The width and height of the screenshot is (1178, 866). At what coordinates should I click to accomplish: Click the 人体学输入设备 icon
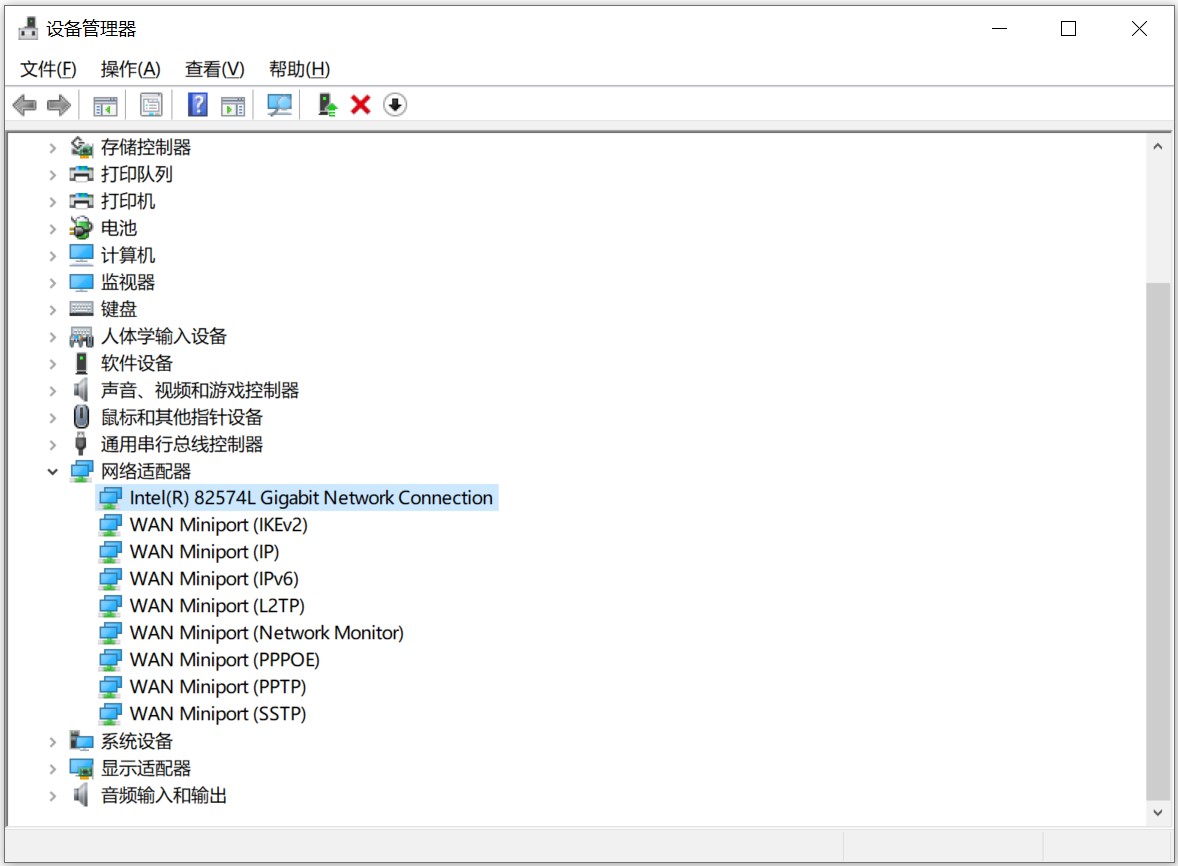81,336
